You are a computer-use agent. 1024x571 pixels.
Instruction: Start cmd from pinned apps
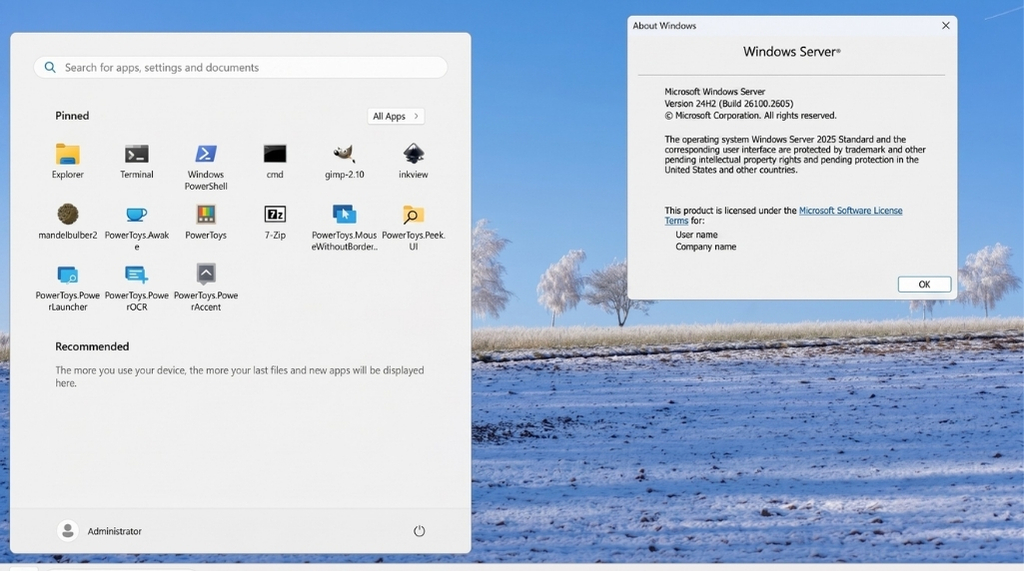click(275, 154)
